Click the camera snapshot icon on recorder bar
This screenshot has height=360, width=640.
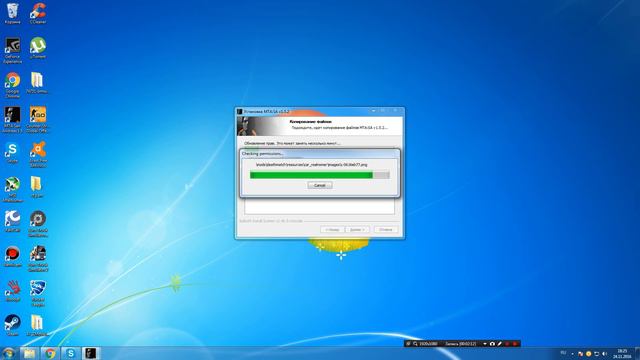click(x=492, y=344)
